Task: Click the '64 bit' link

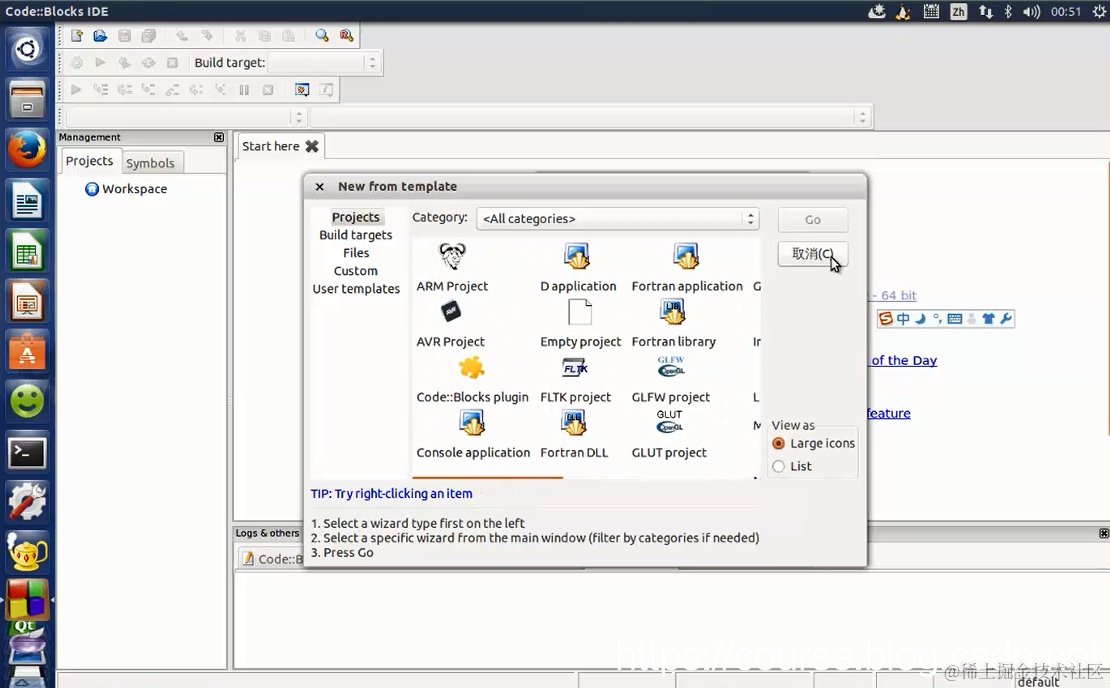Action: pos(898,295)
